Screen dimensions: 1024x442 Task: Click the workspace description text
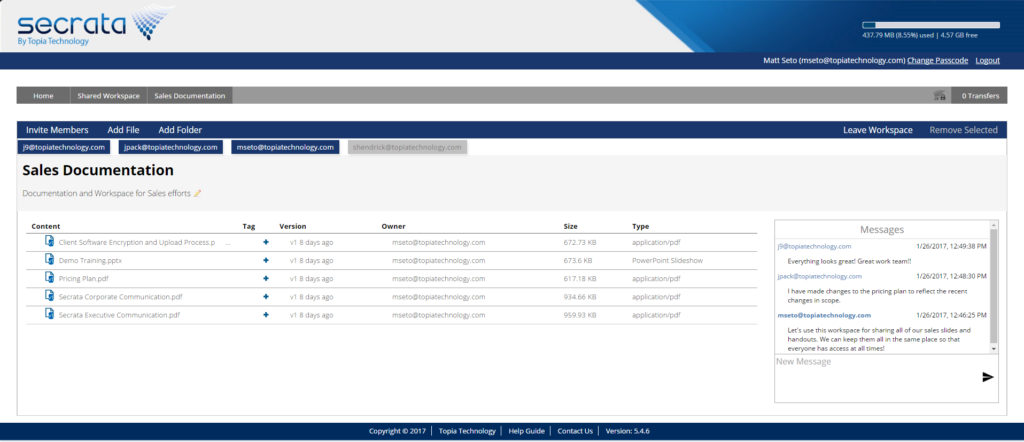point(106,193)
